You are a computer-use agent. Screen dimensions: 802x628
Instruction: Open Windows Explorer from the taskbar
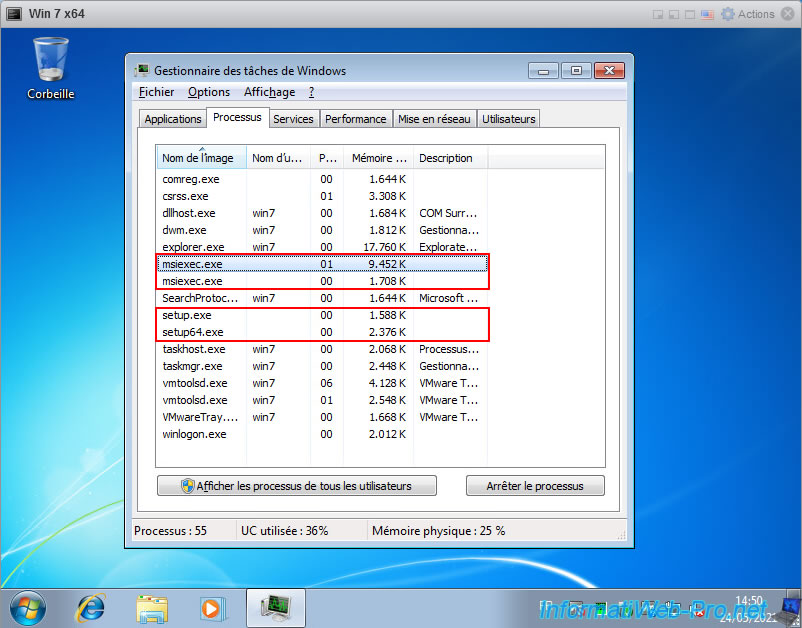pos(152,606)
